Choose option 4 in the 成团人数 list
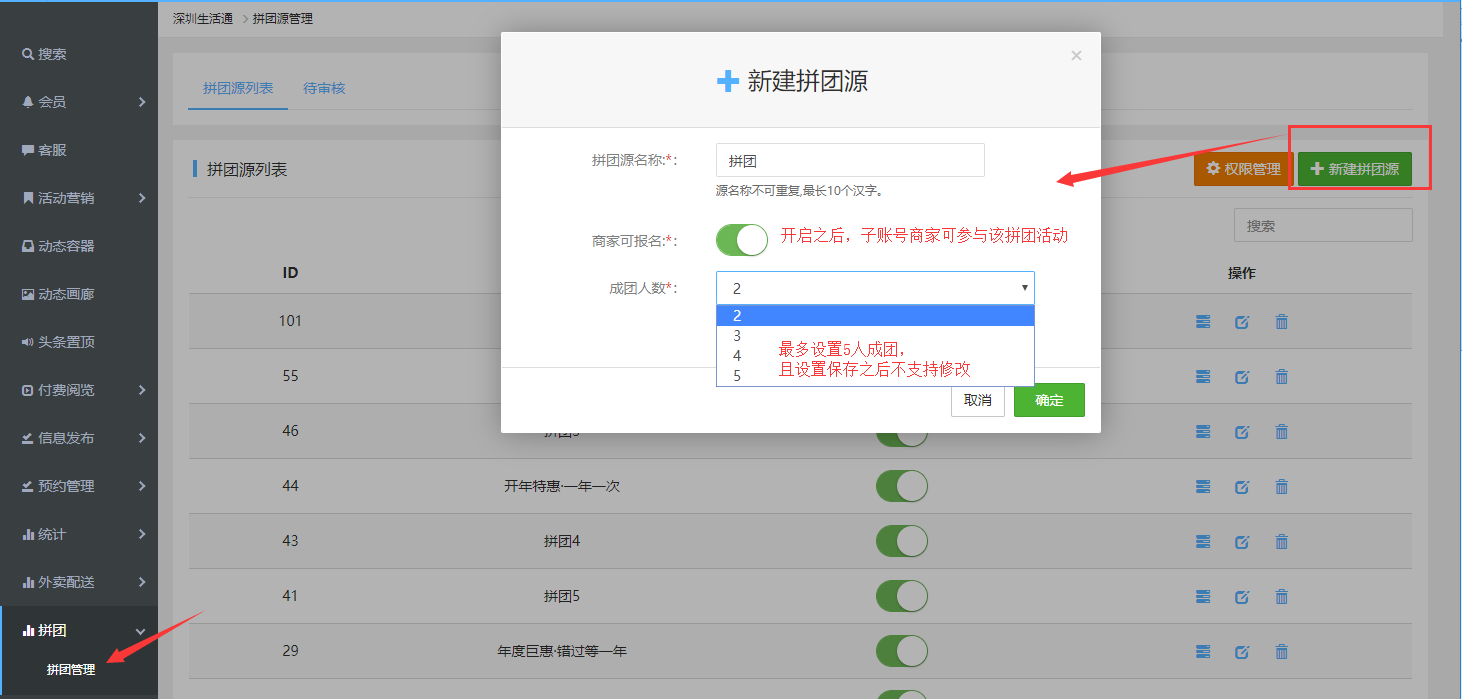Image resolution: width=1462 pixels, height=699 pixels. pyautogui.click(x=737, y=356)
